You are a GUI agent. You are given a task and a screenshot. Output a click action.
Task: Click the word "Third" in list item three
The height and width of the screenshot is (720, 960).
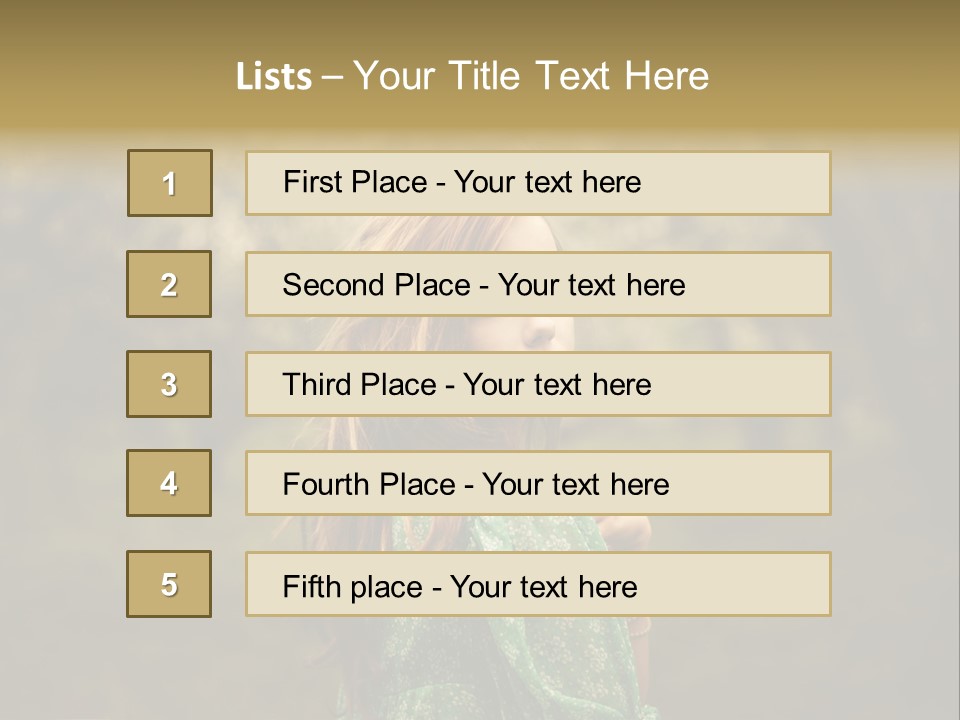pyautogui.click(x=317, y=385)
